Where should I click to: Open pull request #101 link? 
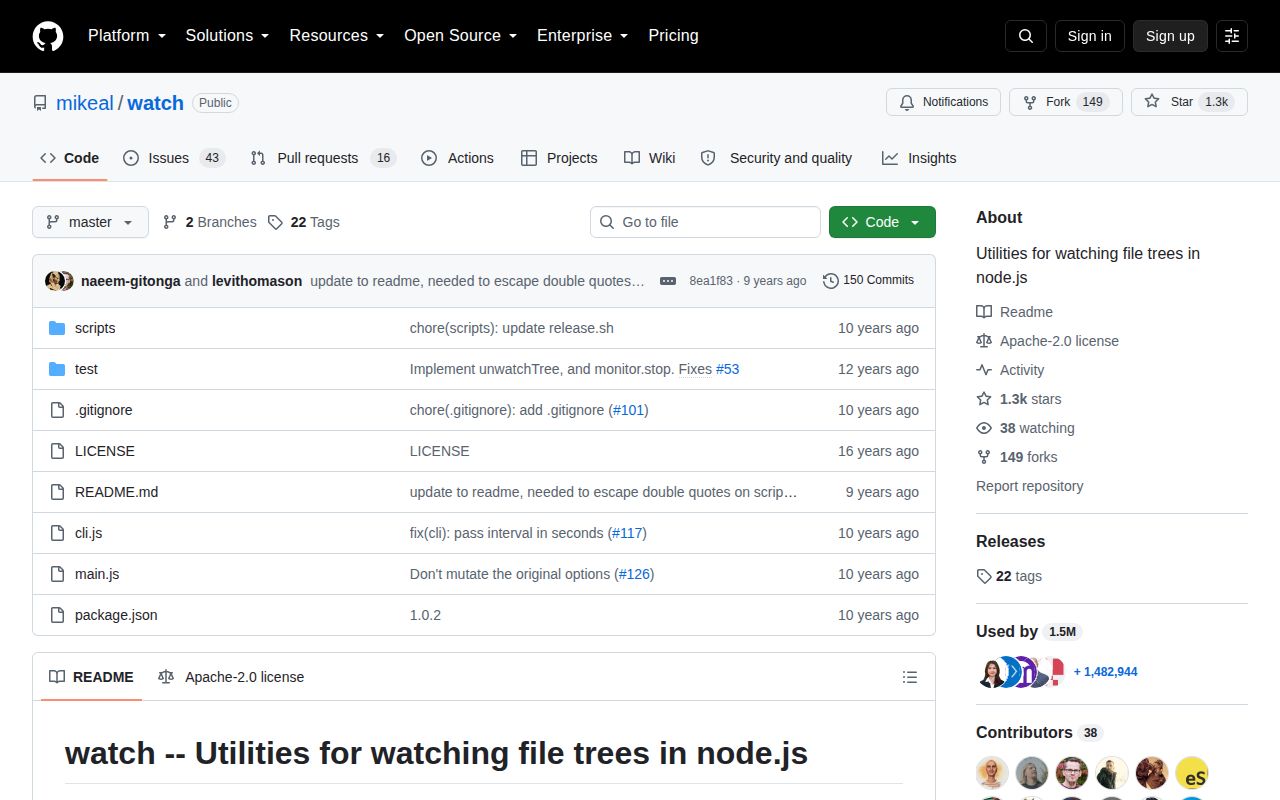(x=629, y=410)
